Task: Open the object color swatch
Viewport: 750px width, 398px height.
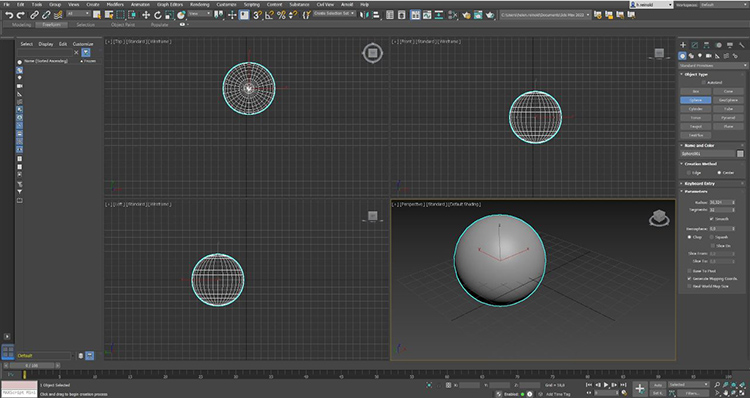Action: 740,154
